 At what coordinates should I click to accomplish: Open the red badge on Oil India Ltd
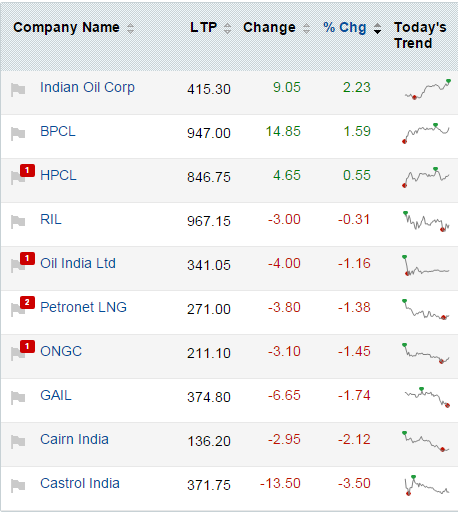(x=27, y=258)
